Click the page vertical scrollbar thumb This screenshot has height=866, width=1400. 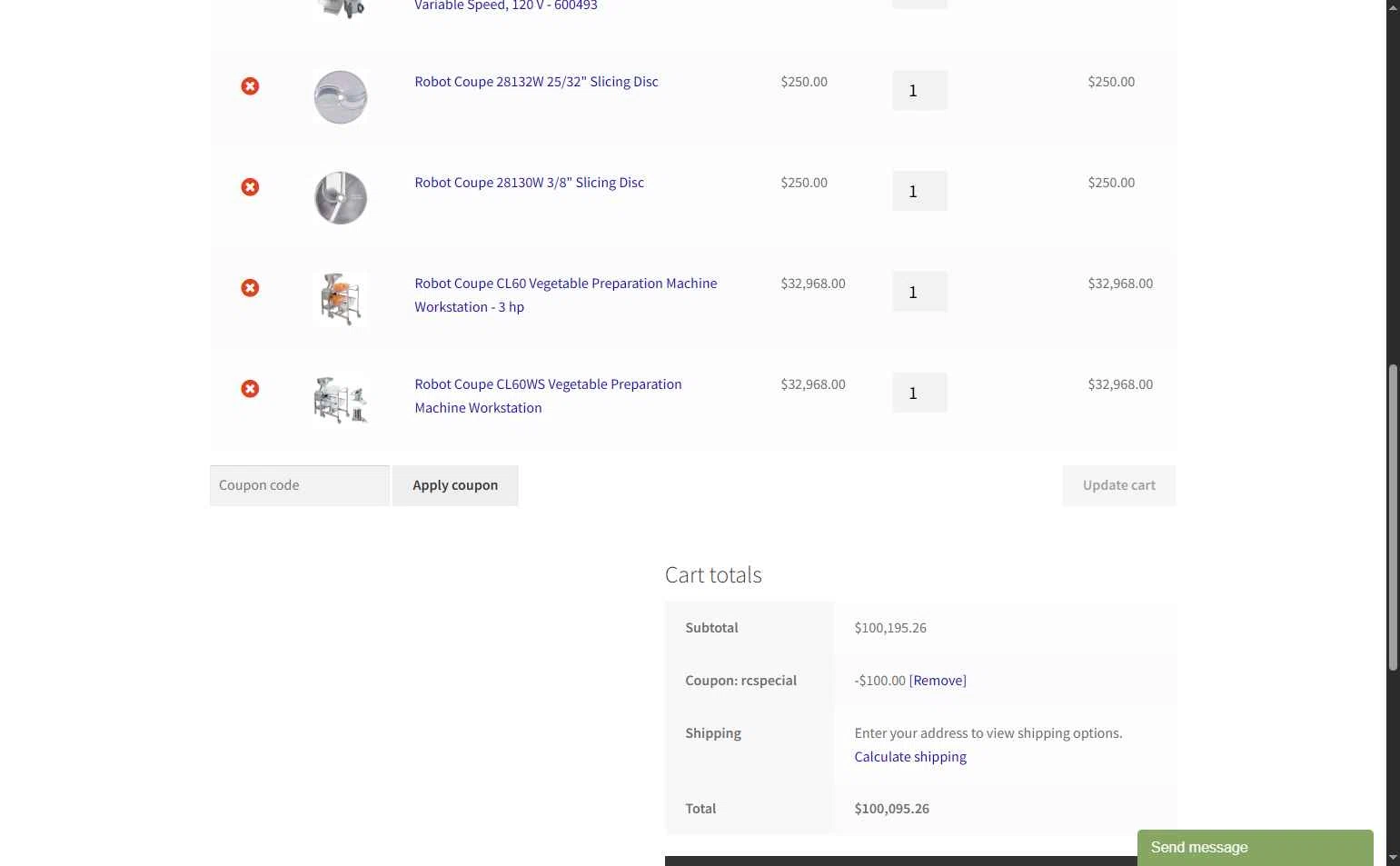coord(1393,518)
